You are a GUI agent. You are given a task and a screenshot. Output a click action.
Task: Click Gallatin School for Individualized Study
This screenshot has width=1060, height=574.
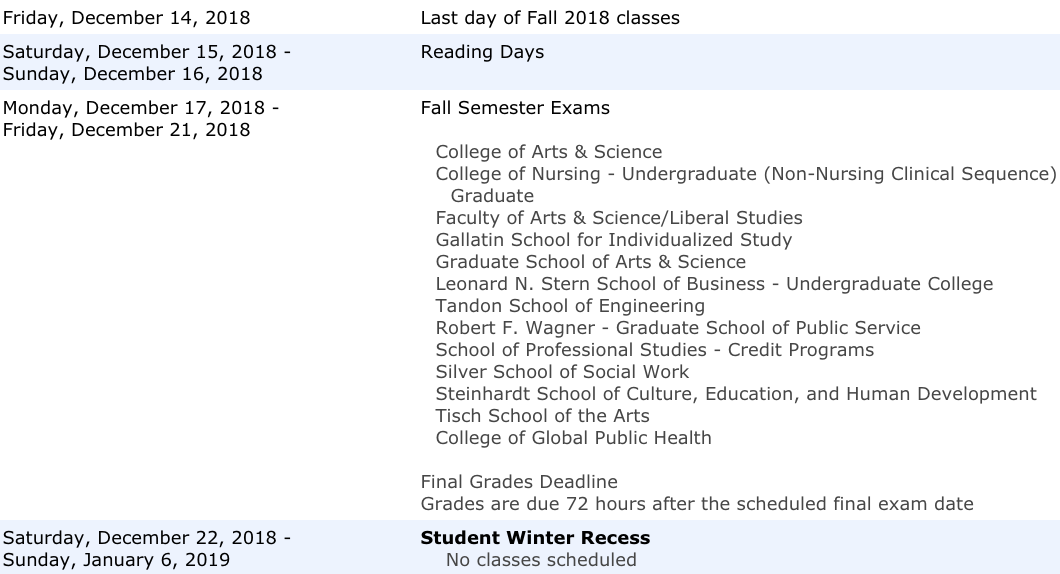pyautogui.click(x=614, y=240)
